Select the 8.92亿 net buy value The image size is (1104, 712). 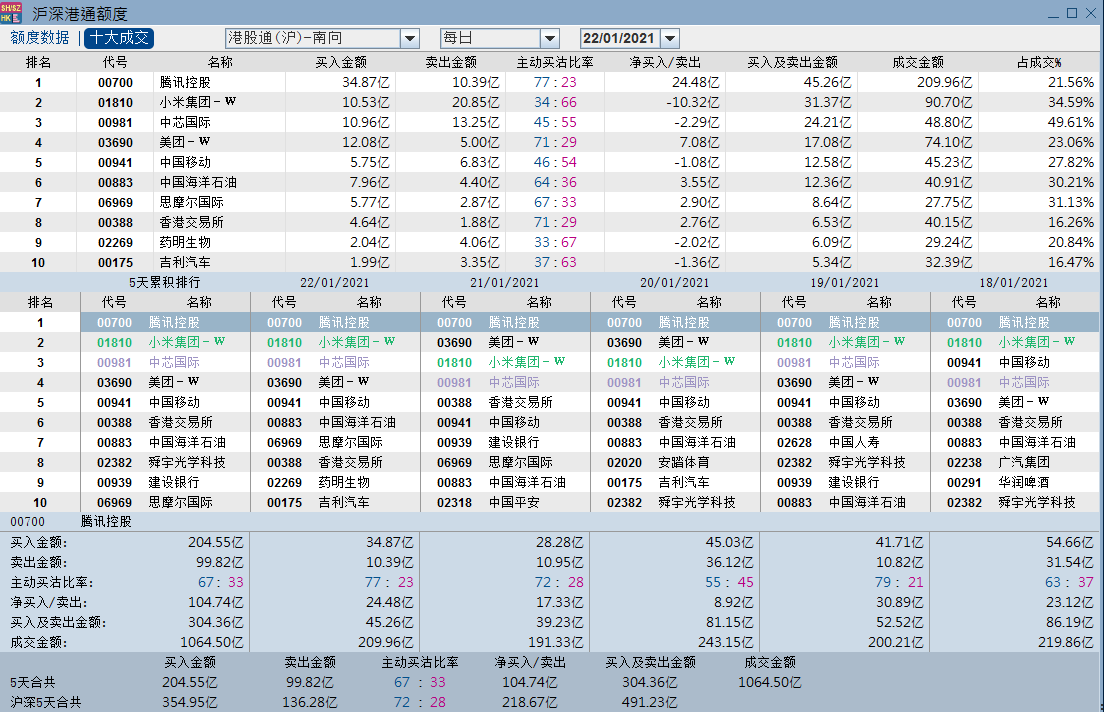(733, 603)
